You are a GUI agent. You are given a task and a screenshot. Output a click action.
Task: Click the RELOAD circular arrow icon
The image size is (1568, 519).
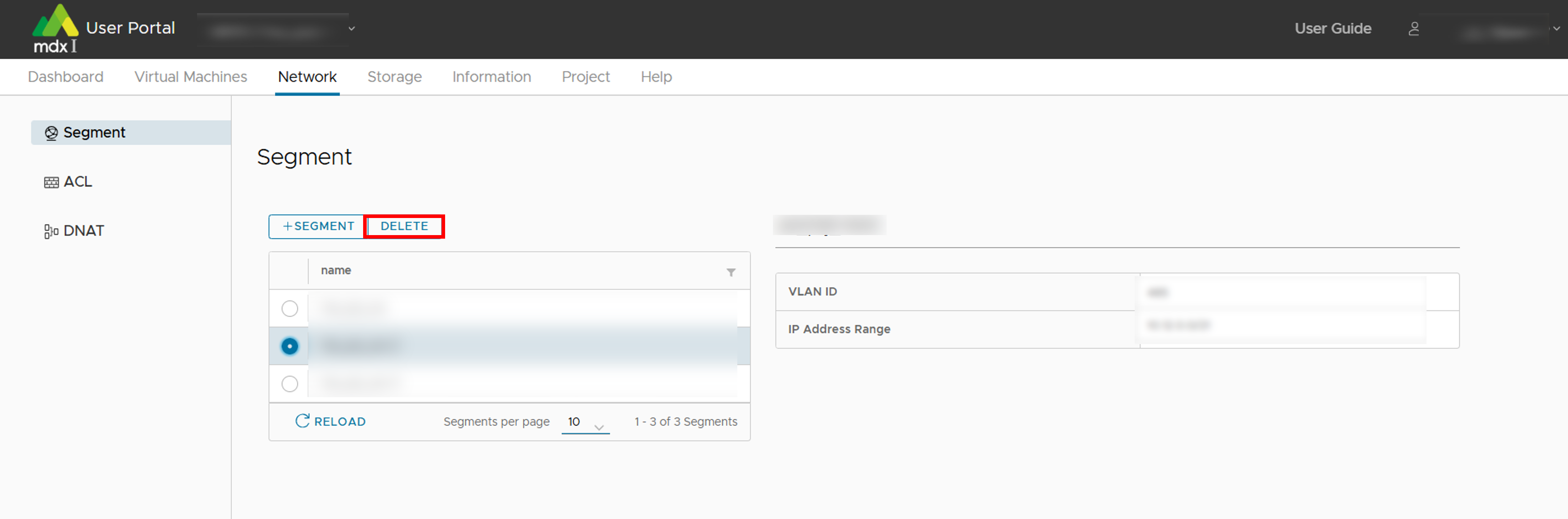[302, 421]
